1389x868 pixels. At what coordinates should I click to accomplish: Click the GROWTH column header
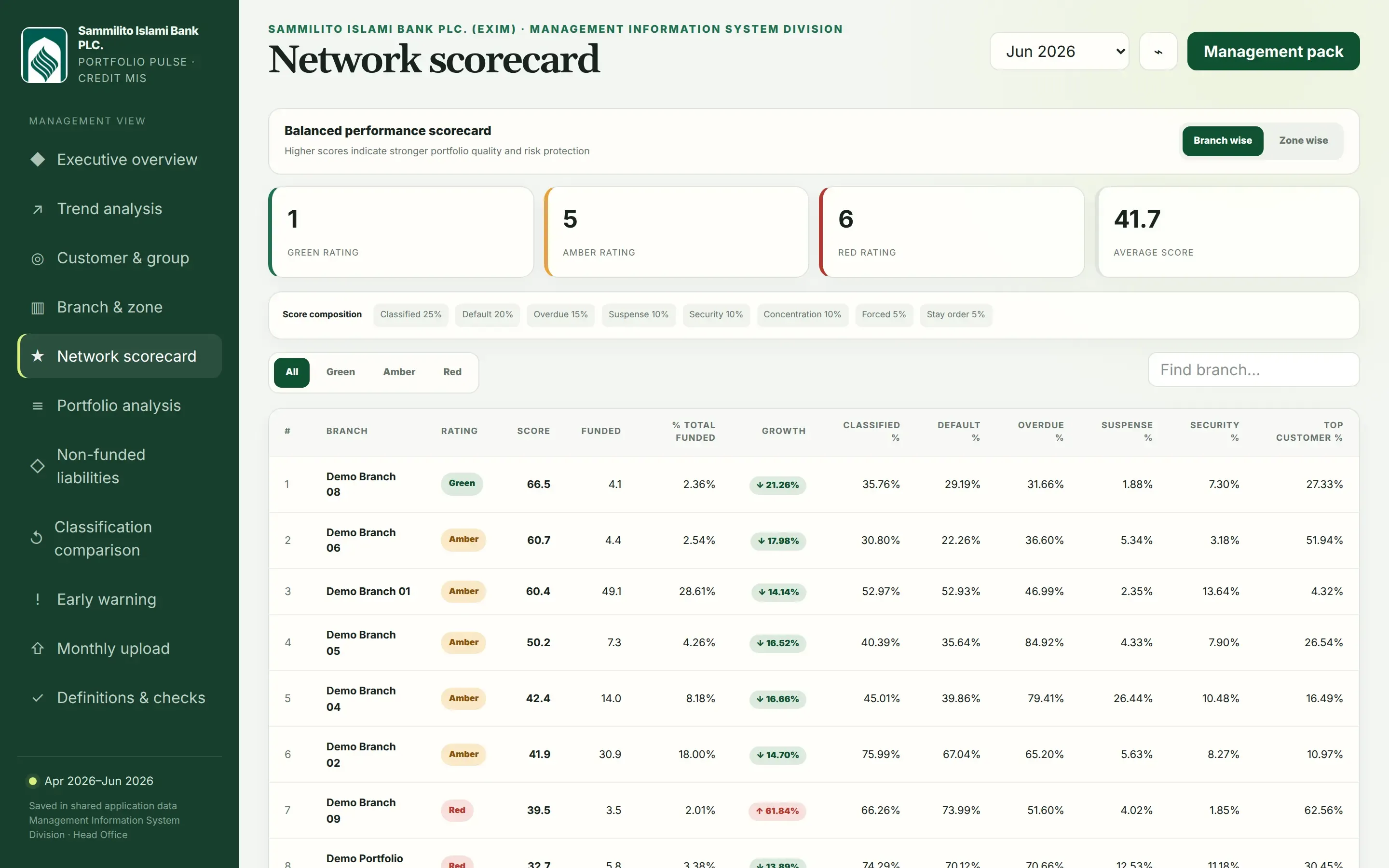click(x=783, y=431)
